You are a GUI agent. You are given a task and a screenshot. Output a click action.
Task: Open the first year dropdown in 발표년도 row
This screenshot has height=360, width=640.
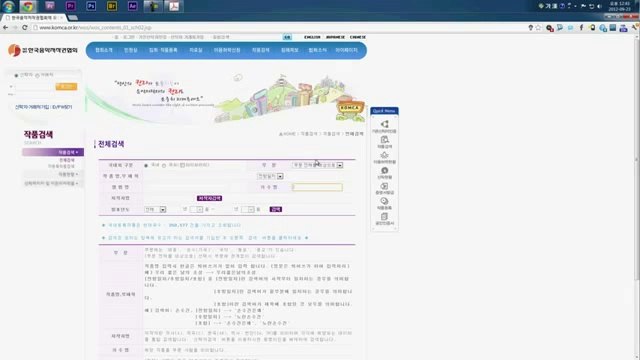(x=196, y=209)
